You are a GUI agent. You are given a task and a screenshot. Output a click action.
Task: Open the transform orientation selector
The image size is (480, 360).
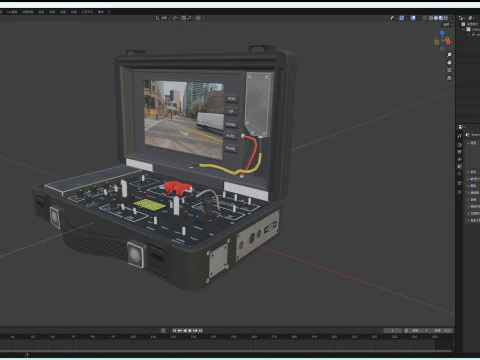[163, 18]
